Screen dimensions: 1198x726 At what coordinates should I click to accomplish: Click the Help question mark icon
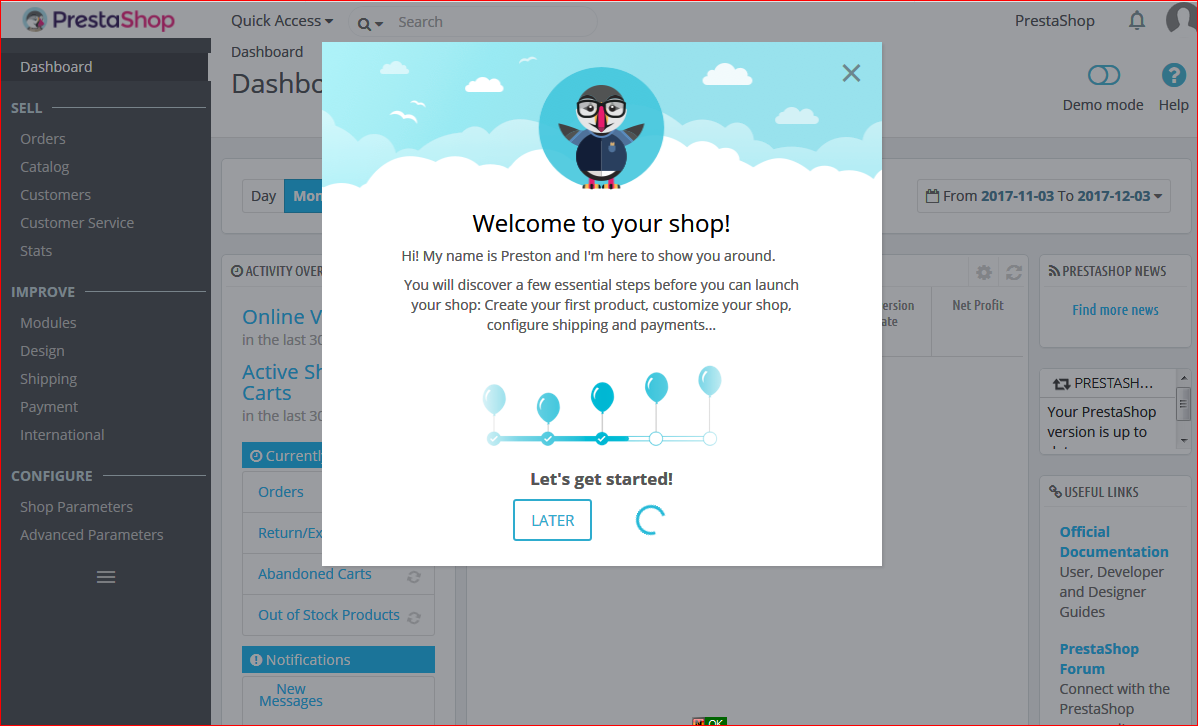click(x=1174, y=75)
